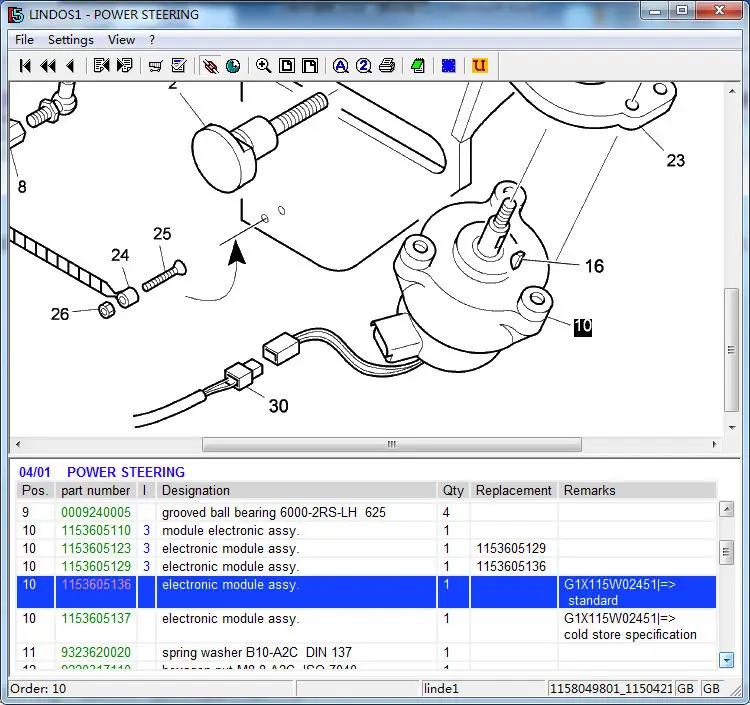
Task: Click the teal clock icon
Action: click(233, 66)
